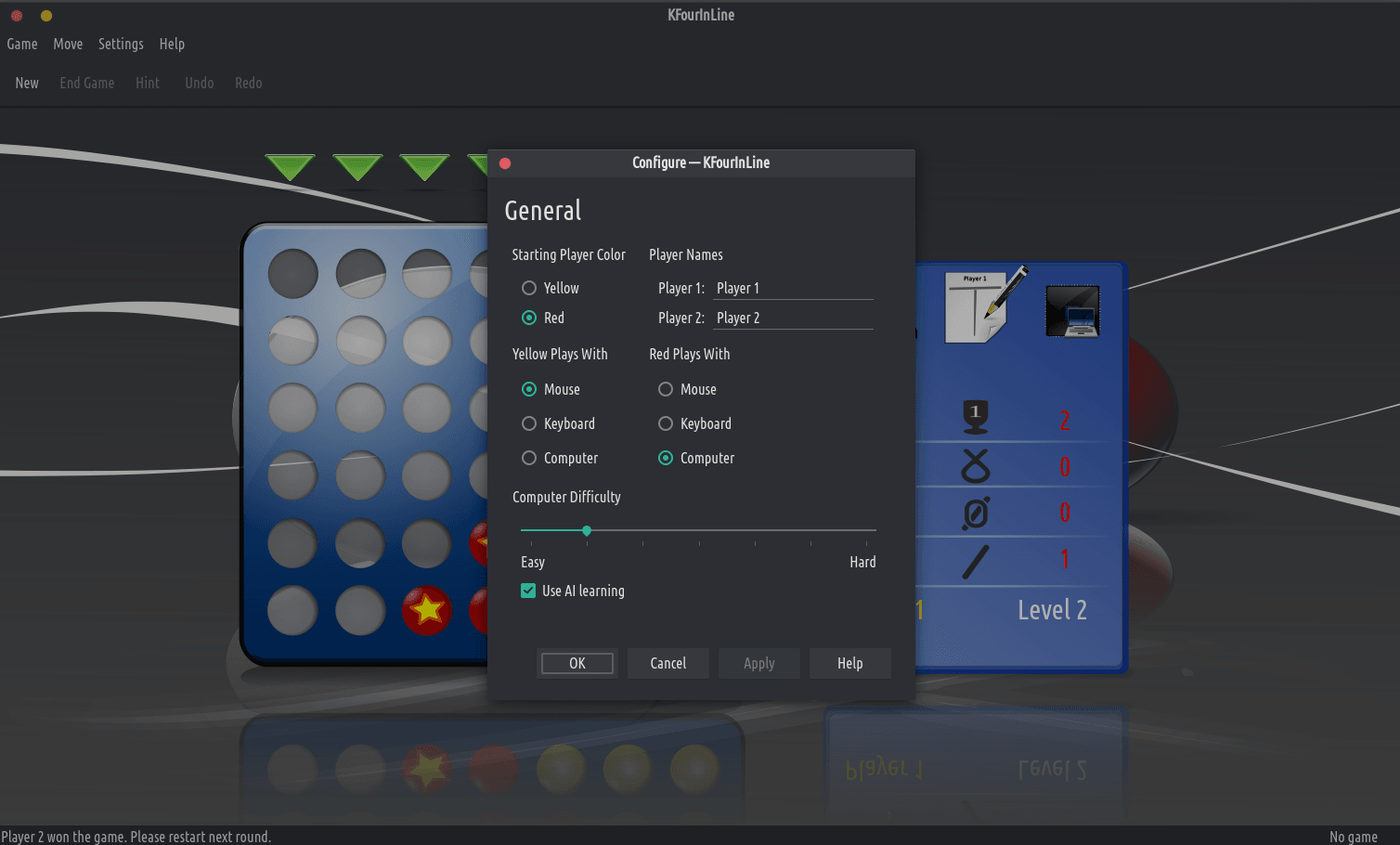Click the red star piece on the board
Image resolution: width=1400 pixels, height=845 pixels.
click(427, 610)
